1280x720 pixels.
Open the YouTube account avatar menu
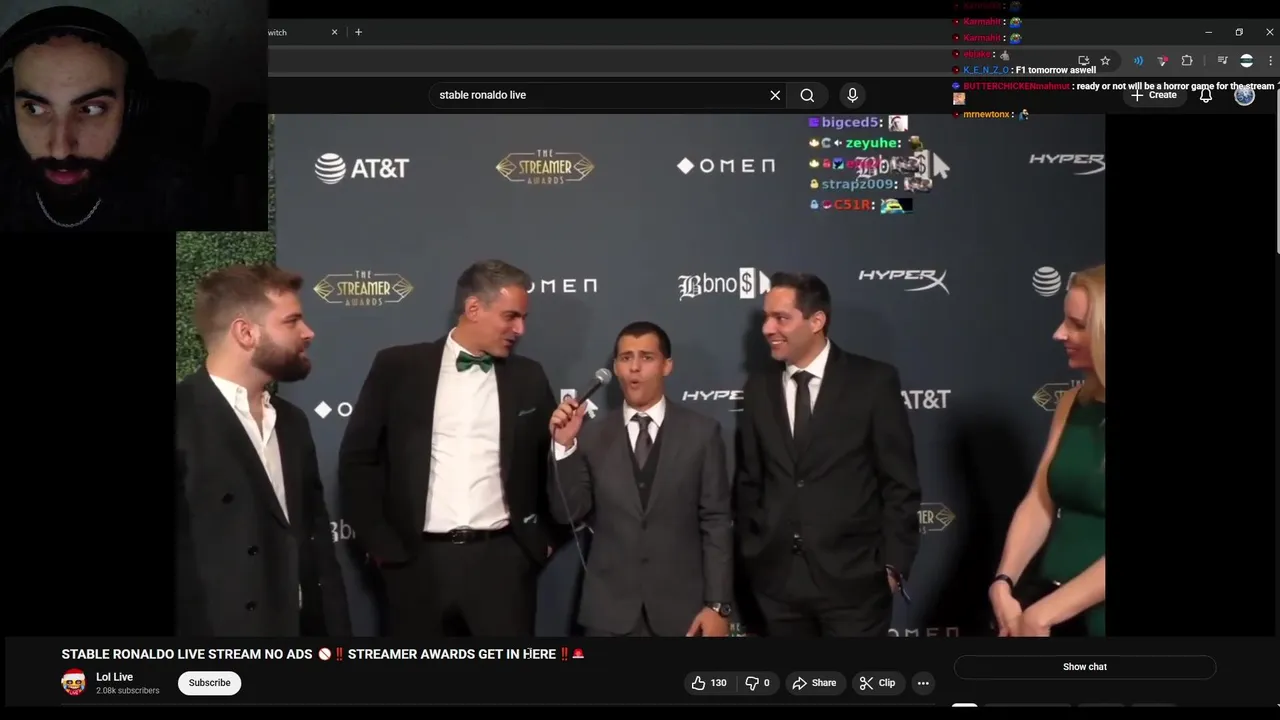coord(1244,95)
